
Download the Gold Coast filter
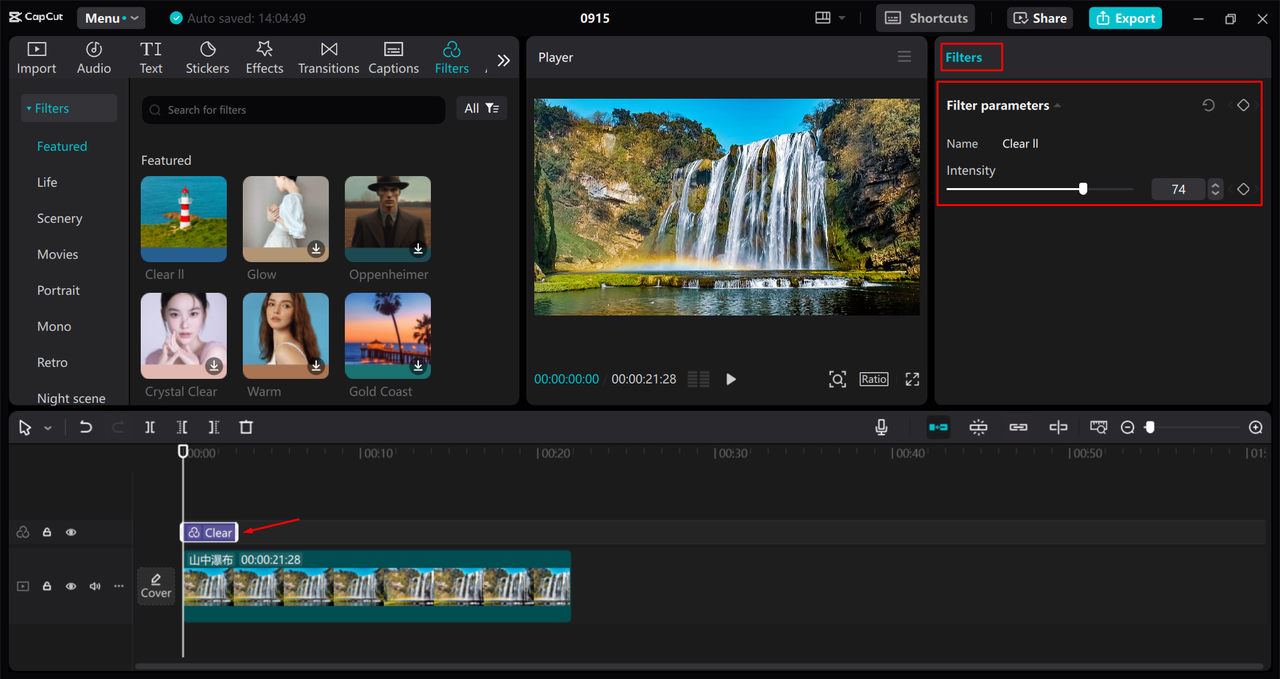(x=418, y=366)
